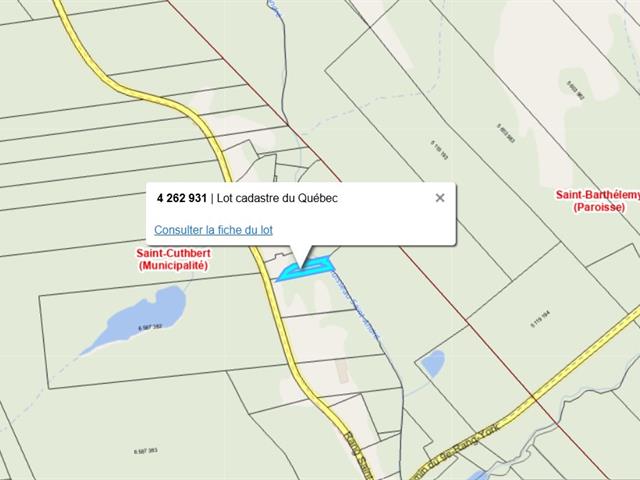The height and width of the screenshot is (480, 640).
Task: Select lot number label 5 119 194
Action: click(540, 319)
